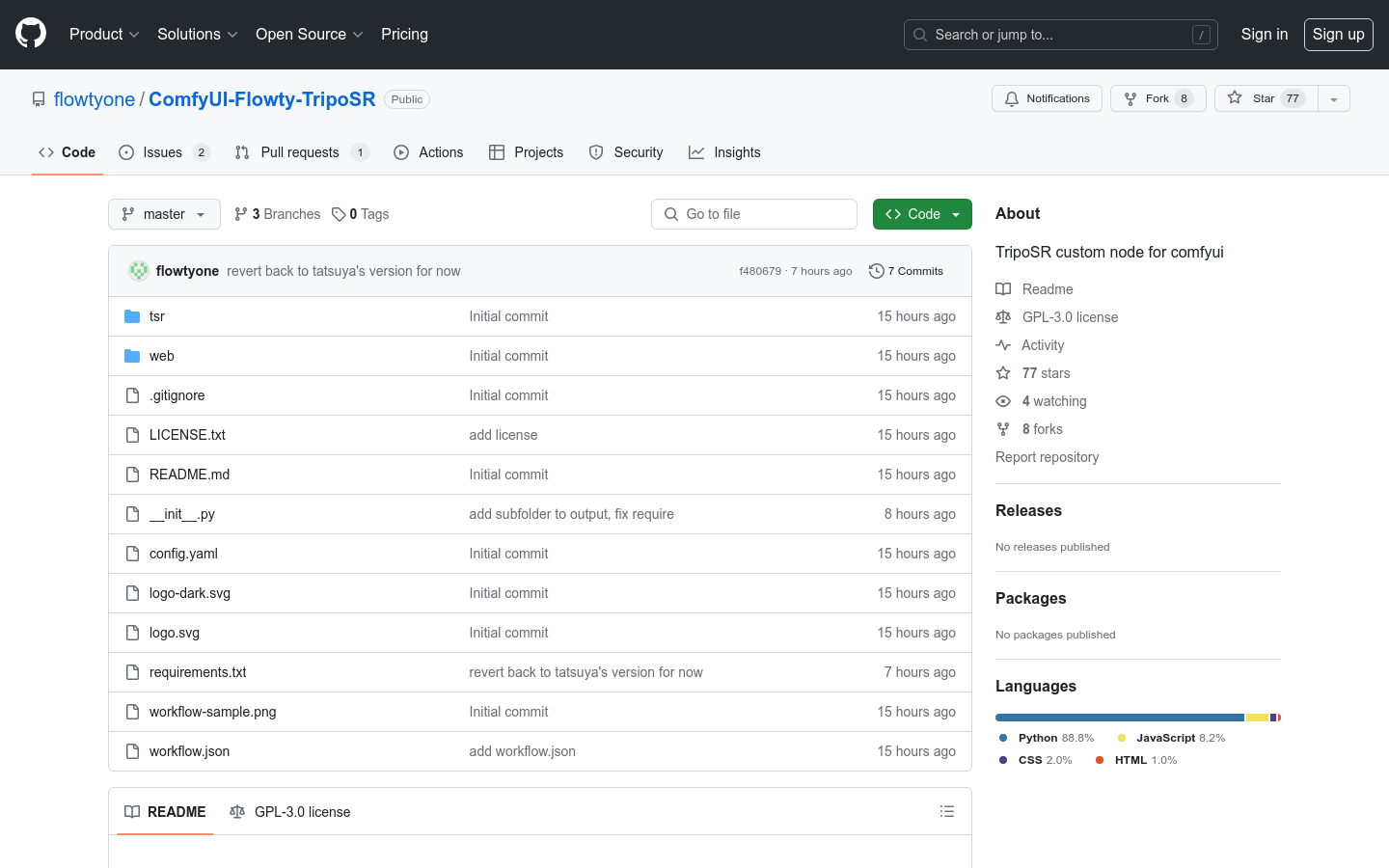Open the tsr folder
This screenshot has width=1389, height=868.
[x=157, y=316]
